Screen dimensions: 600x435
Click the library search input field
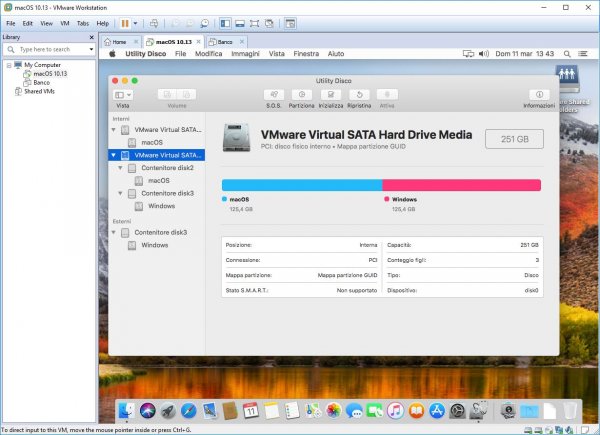(x=44, y=48)
